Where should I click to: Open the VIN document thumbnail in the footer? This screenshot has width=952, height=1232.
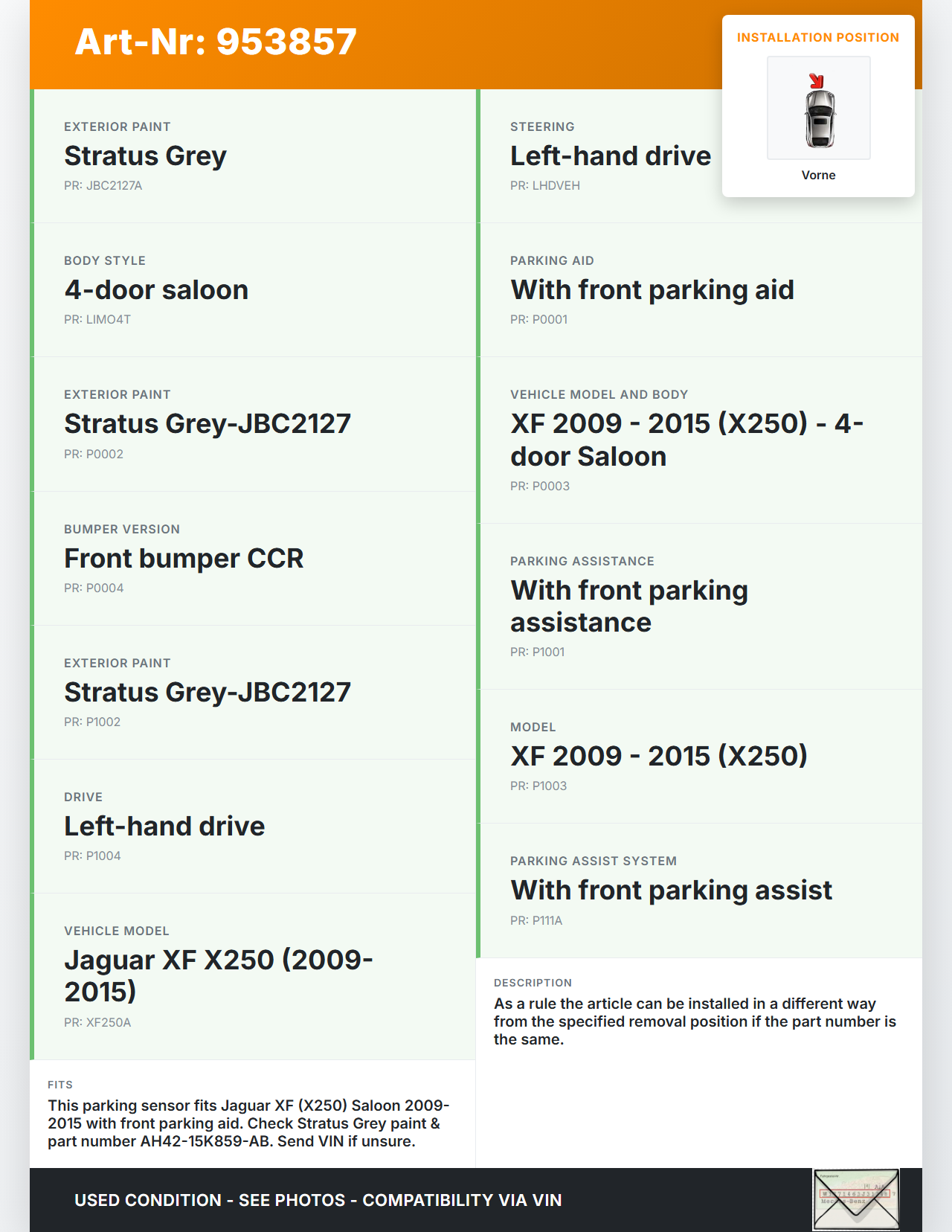pyautogui.click(x=856, y=1199)
